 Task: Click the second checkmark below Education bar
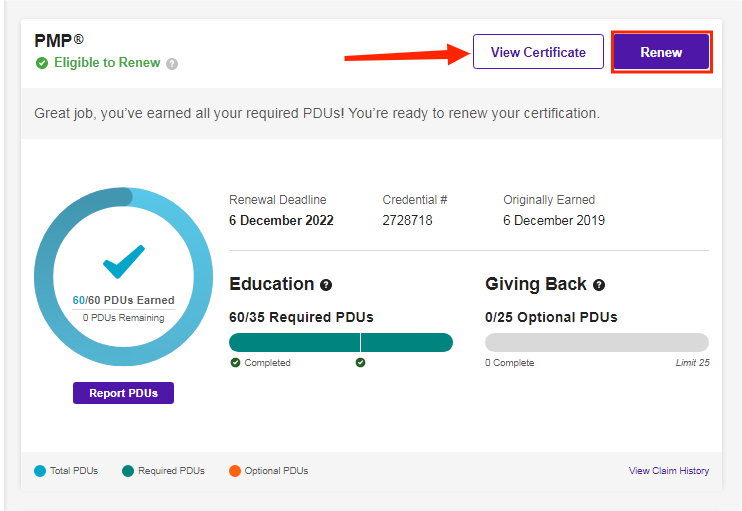(360, 363)
